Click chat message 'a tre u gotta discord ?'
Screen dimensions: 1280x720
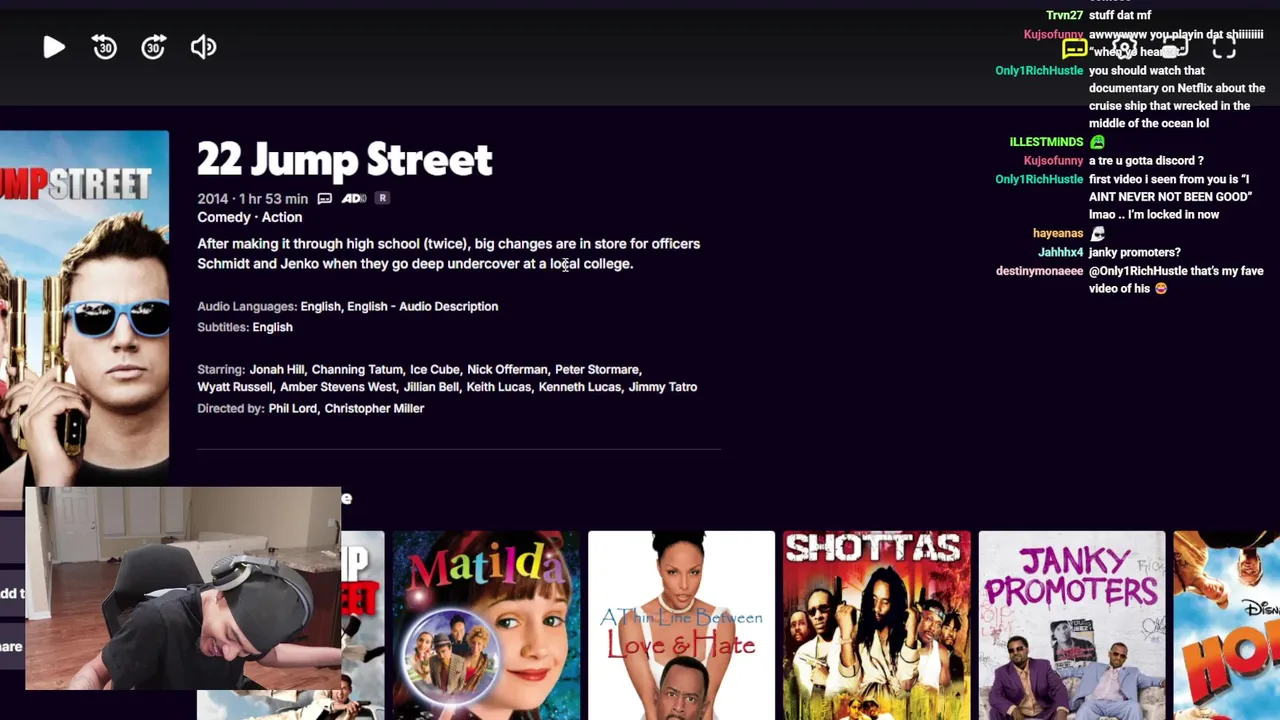[1146, 160]
